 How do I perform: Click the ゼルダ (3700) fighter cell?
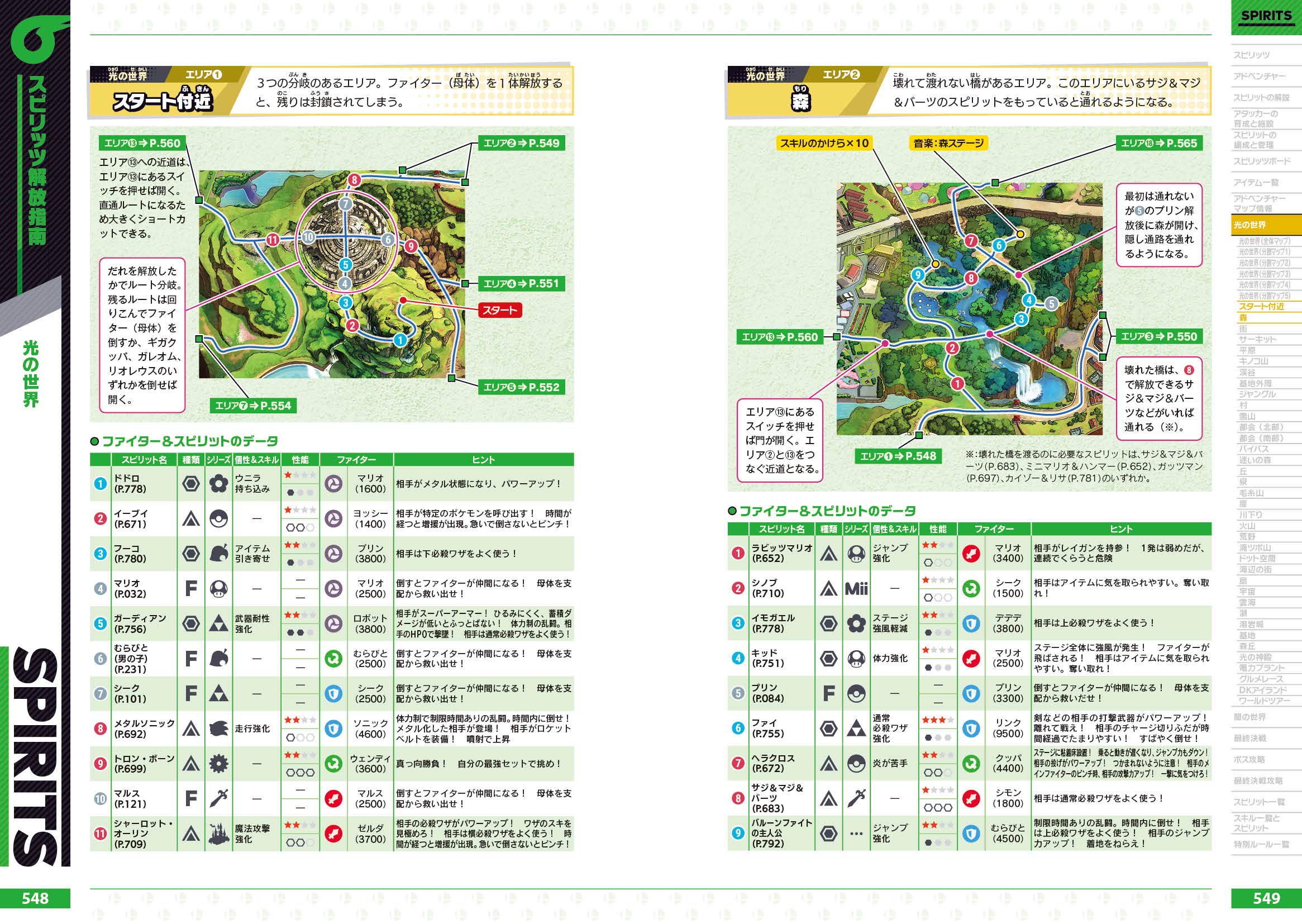(370, 833)
